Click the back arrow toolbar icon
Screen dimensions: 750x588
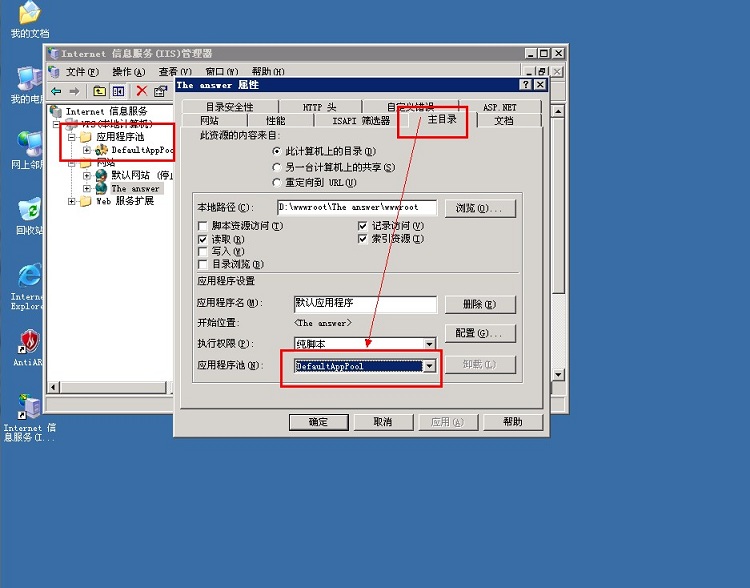56,91
